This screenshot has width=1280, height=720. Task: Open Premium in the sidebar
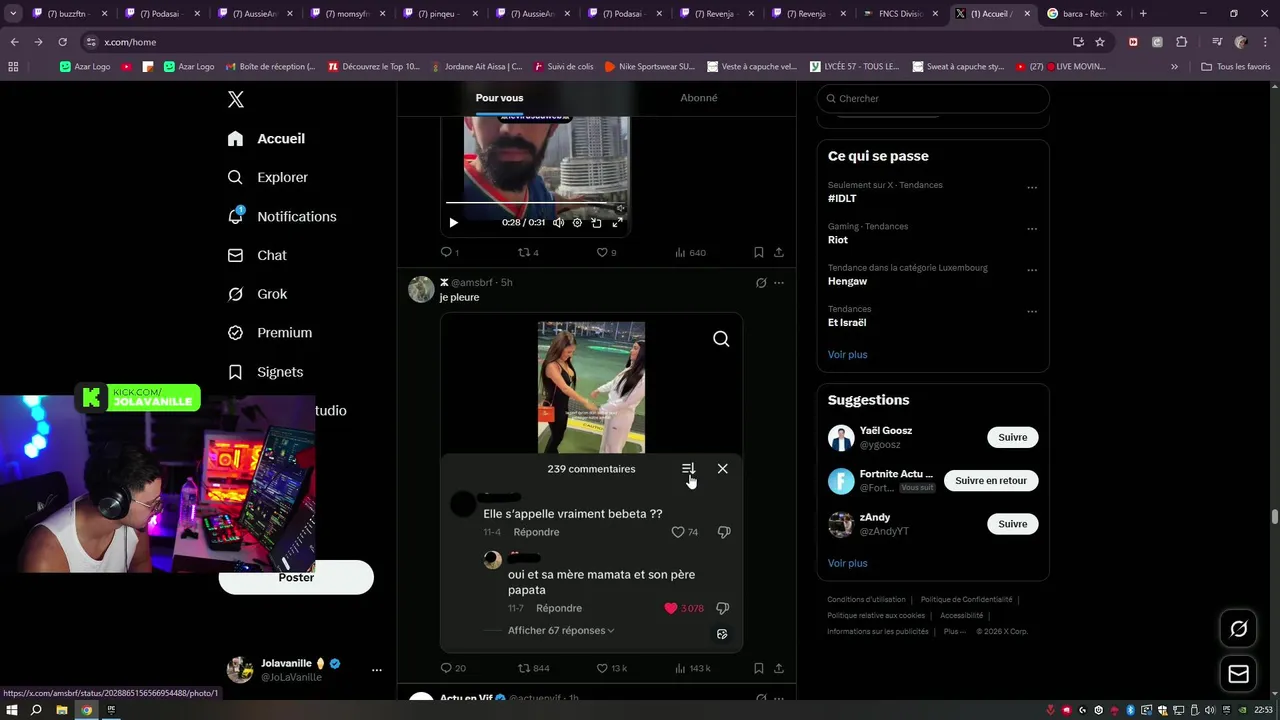[270, 333]
